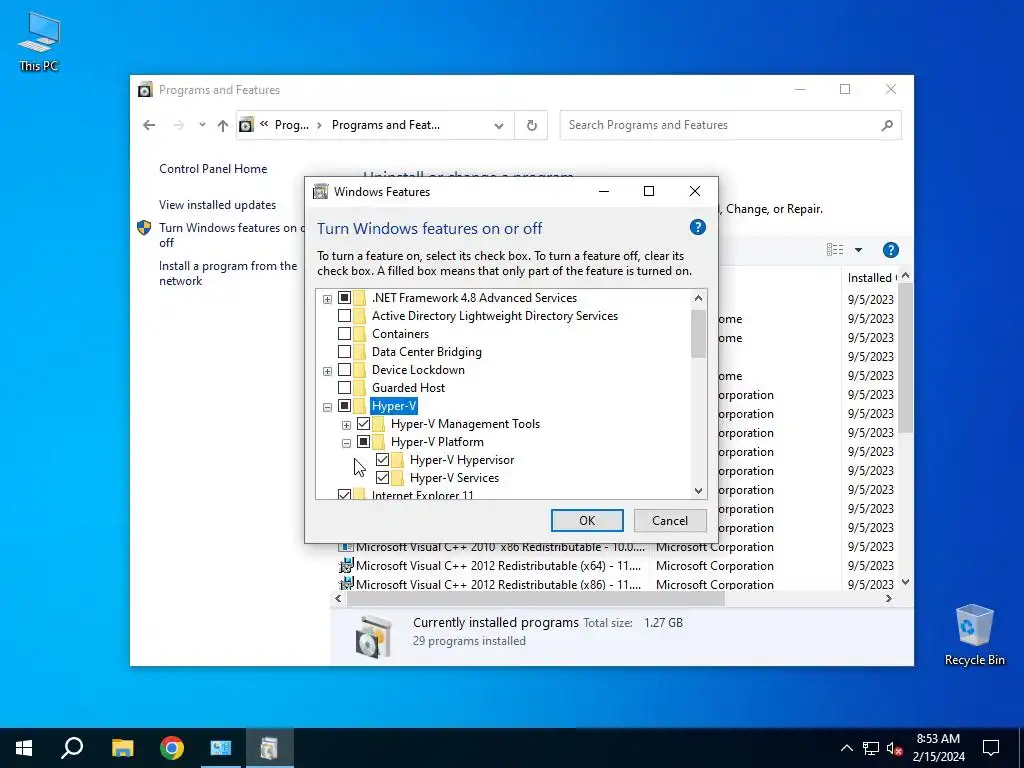Uncheck the Hyper-V Services checkbox
Image resolution: width=1024 pixels, height=768 pixels.
pos(382,477)
